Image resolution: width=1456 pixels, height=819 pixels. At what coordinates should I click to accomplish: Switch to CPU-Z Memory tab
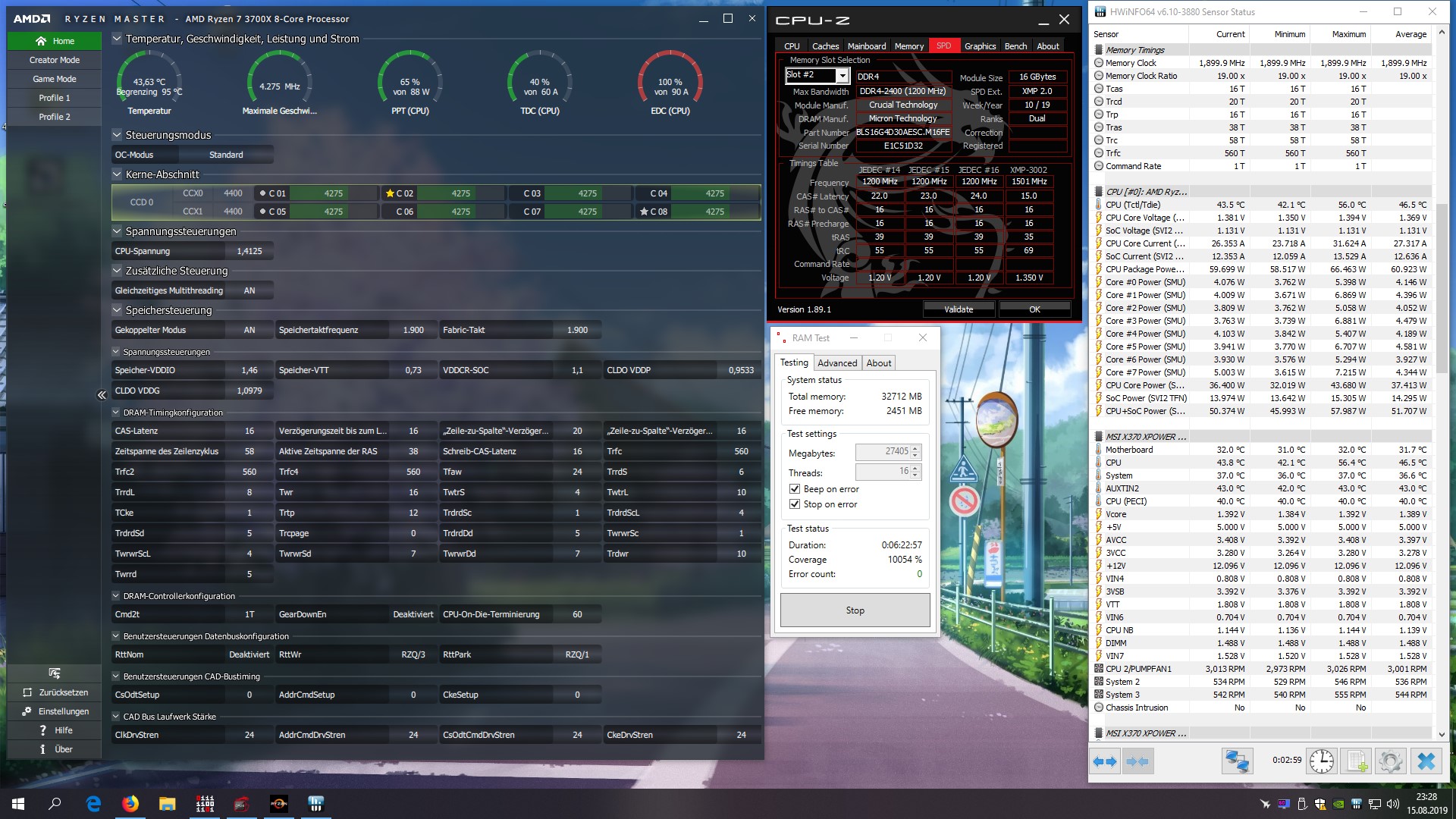point(908,46)
